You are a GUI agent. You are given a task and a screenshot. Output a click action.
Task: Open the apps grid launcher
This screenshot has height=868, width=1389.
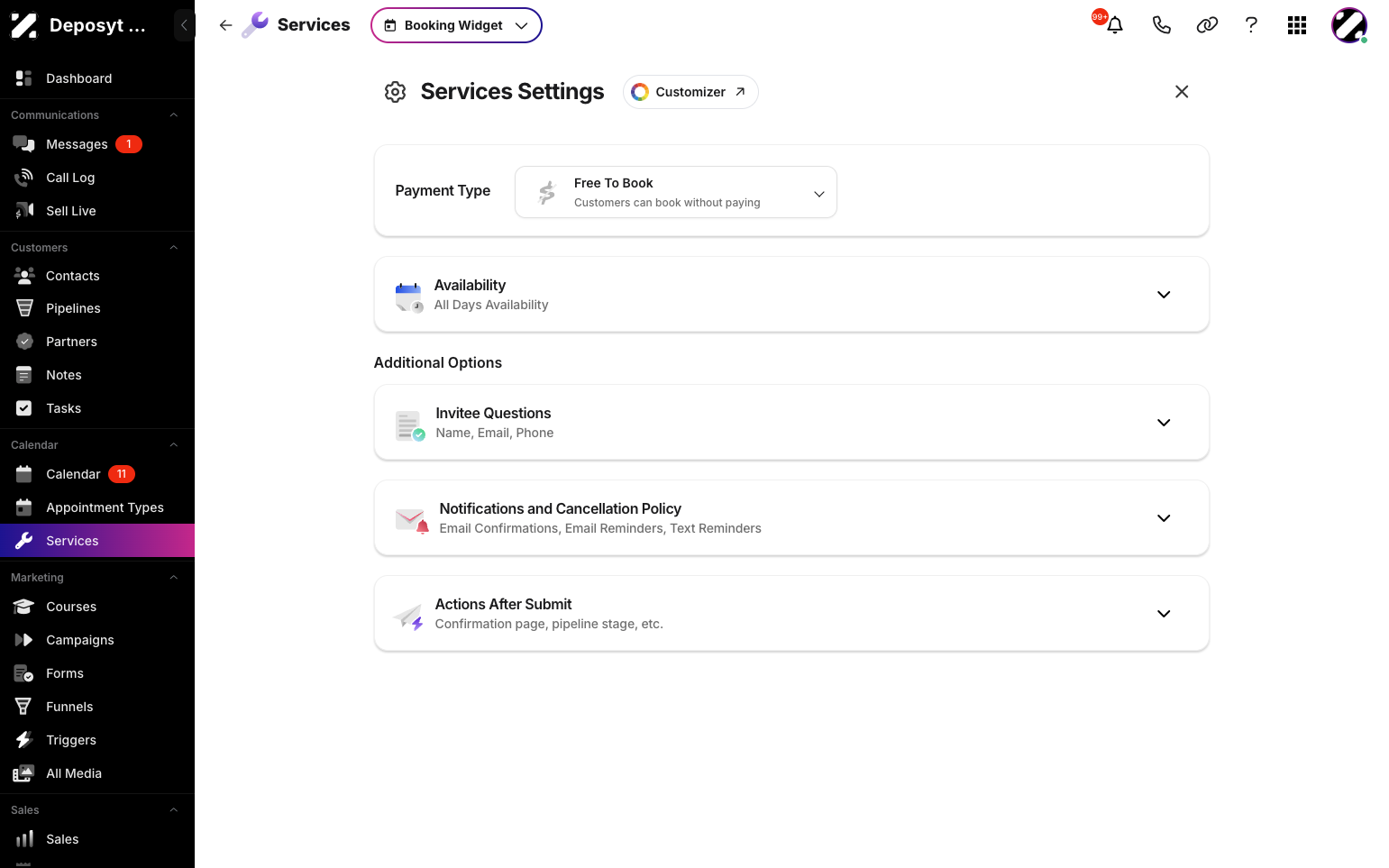[x=1297, y=25]
